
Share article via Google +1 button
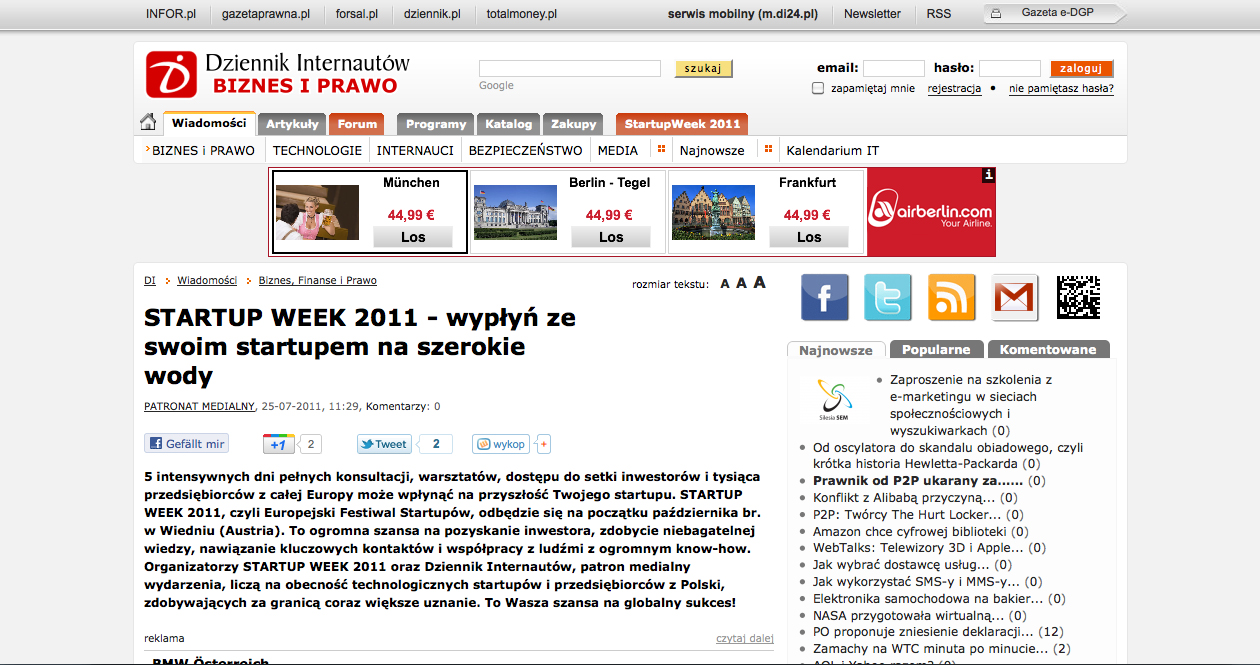(279, 444)
